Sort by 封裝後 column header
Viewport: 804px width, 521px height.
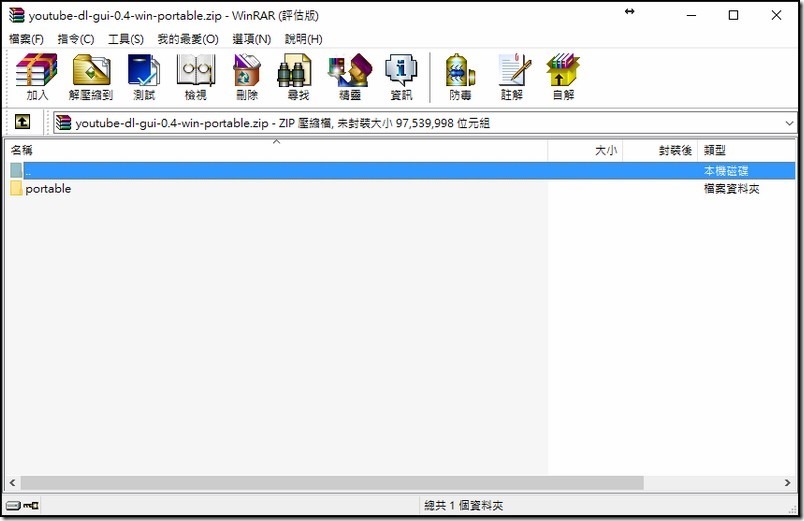click(660, 150)
